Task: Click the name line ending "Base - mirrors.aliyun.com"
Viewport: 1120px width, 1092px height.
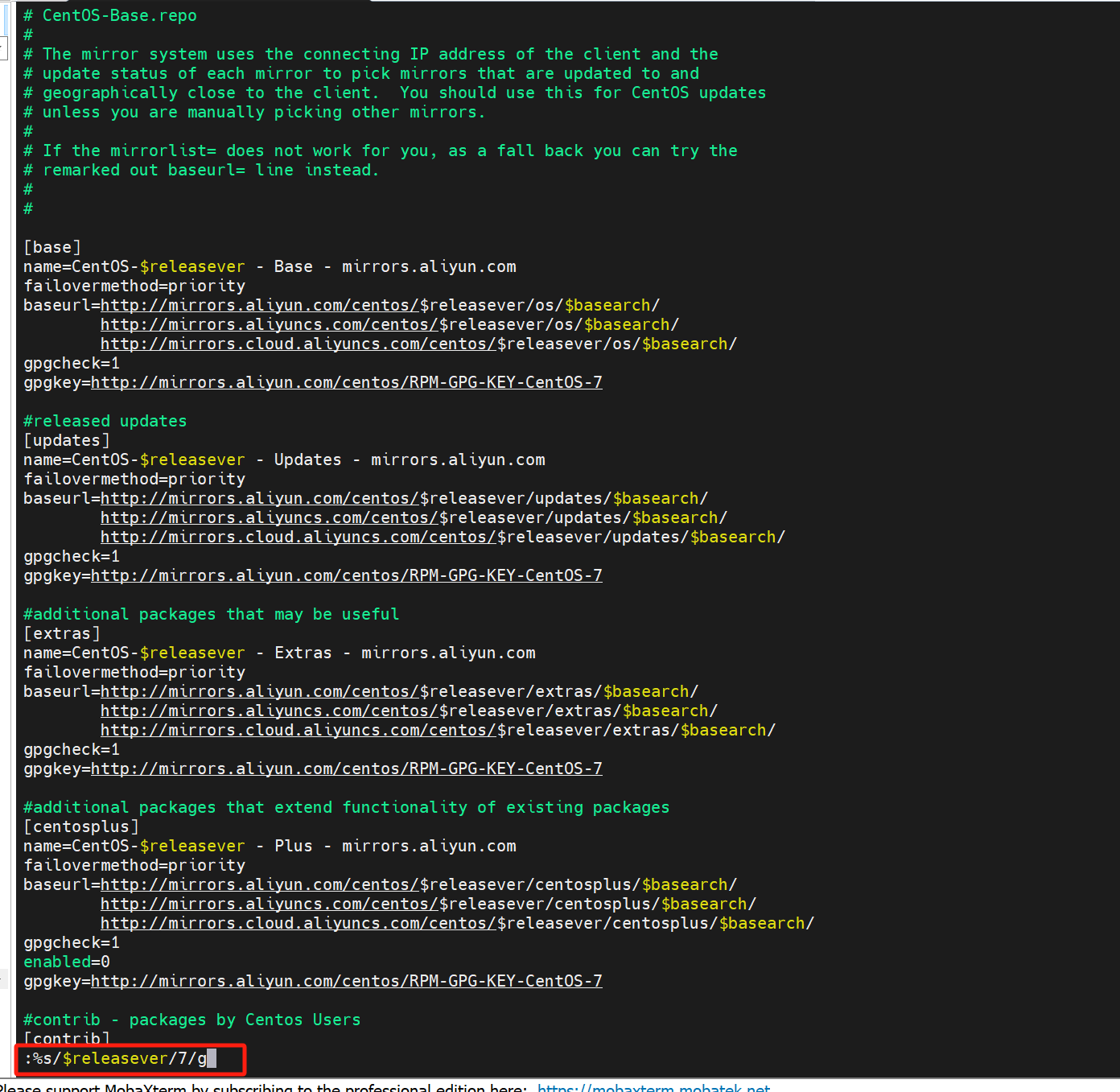Action: tap(270, 266)
